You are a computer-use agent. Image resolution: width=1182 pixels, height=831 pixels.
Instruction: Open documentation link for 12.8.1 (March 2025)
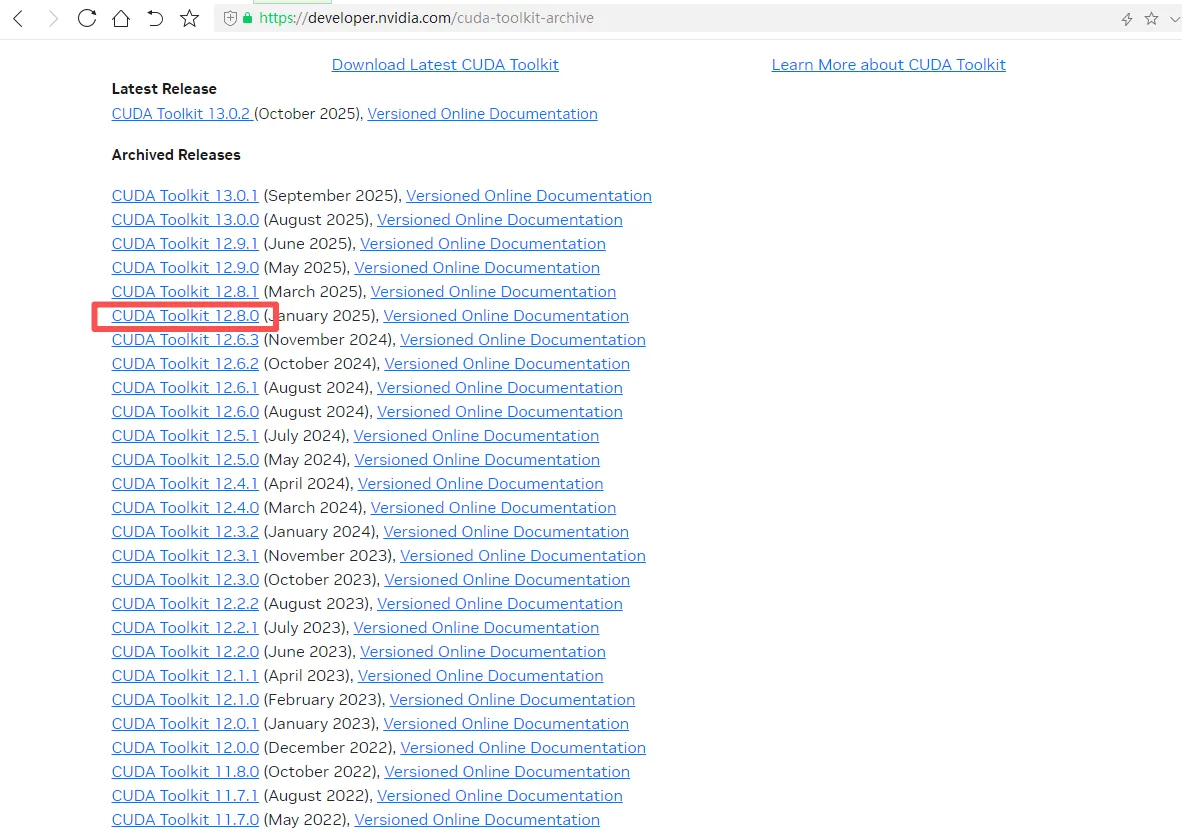[x=493, y=292]
